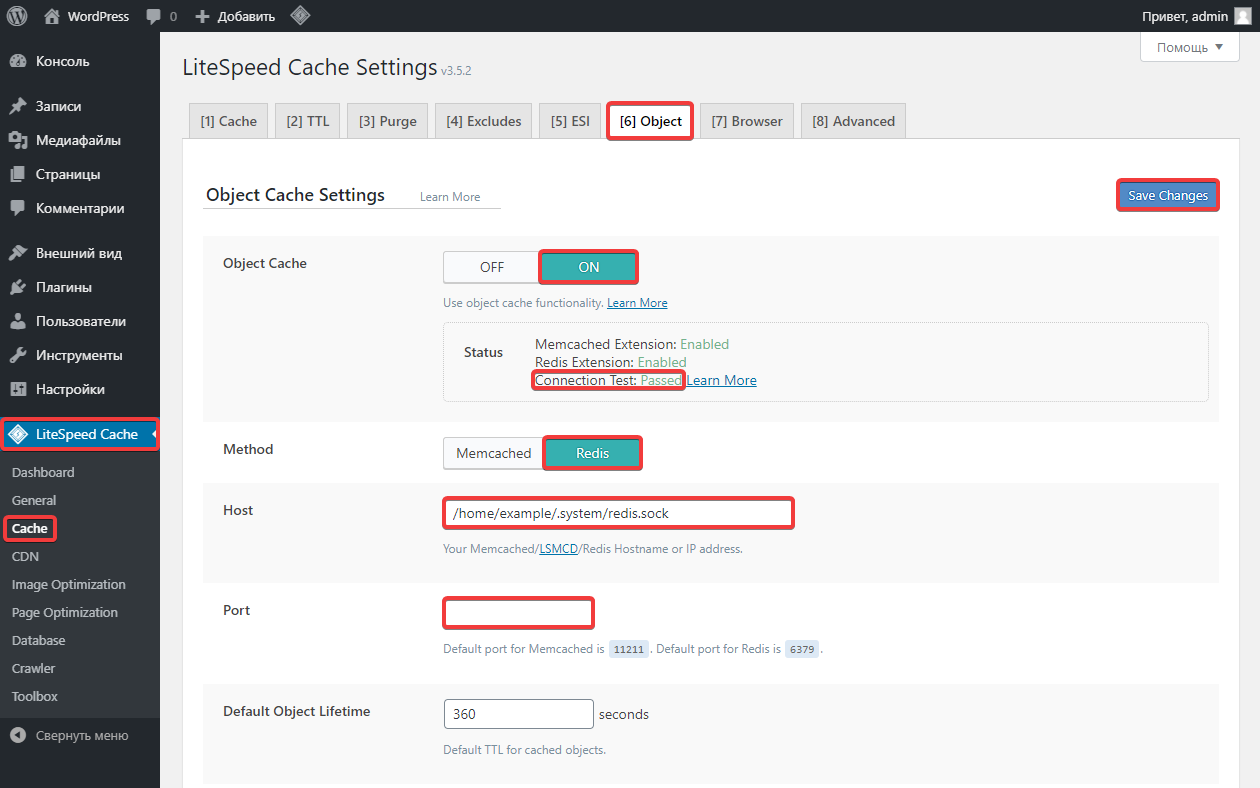Open the LiteSpeed diamond icon in admin bar
The width and height of the screenshot is (1260, 788).
pyautogui.click(x=299, y=16)
